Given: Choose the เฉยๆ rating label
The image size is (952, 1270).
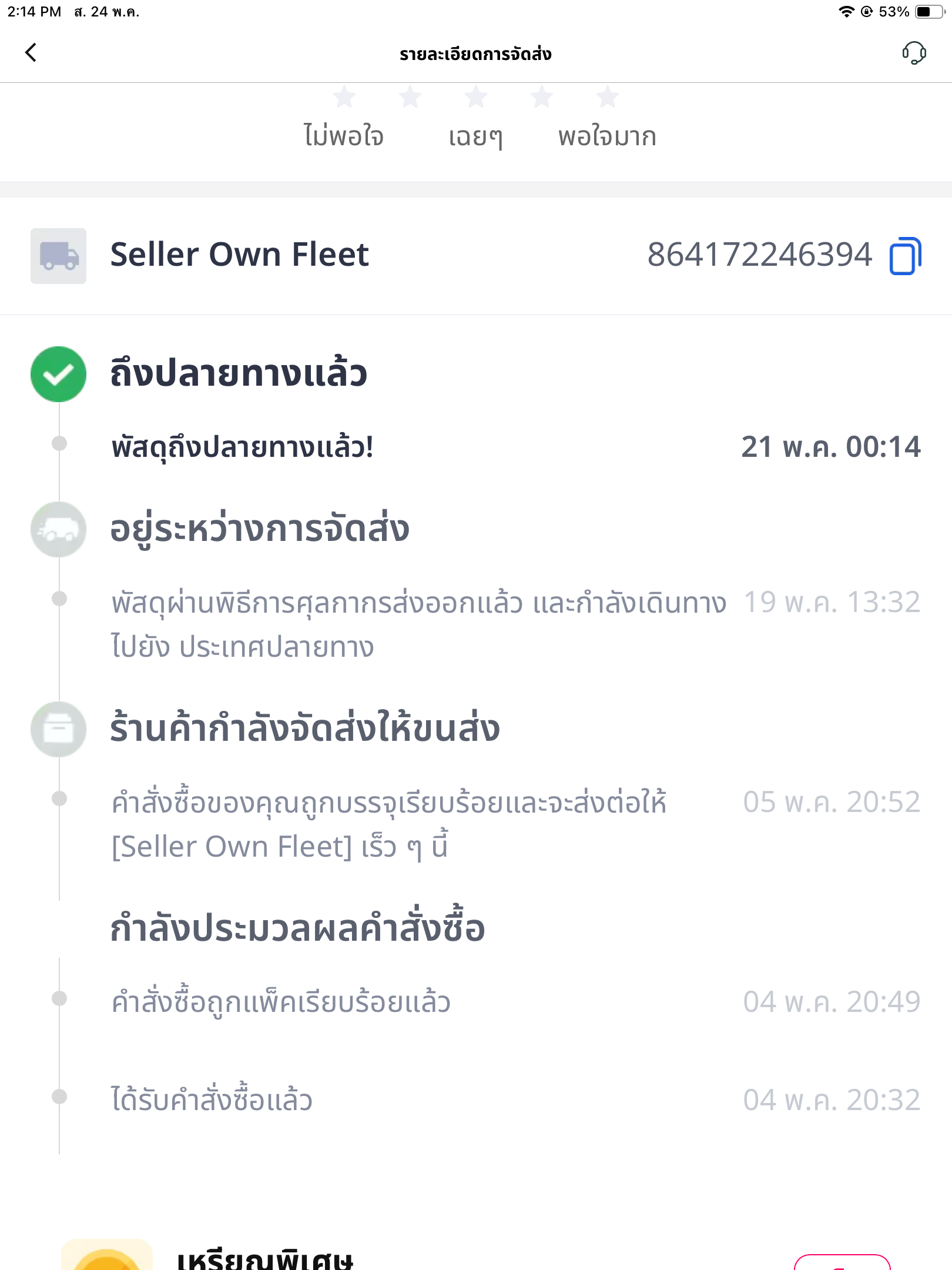Looking at the screenshot, I should click(x=475, y=136).
